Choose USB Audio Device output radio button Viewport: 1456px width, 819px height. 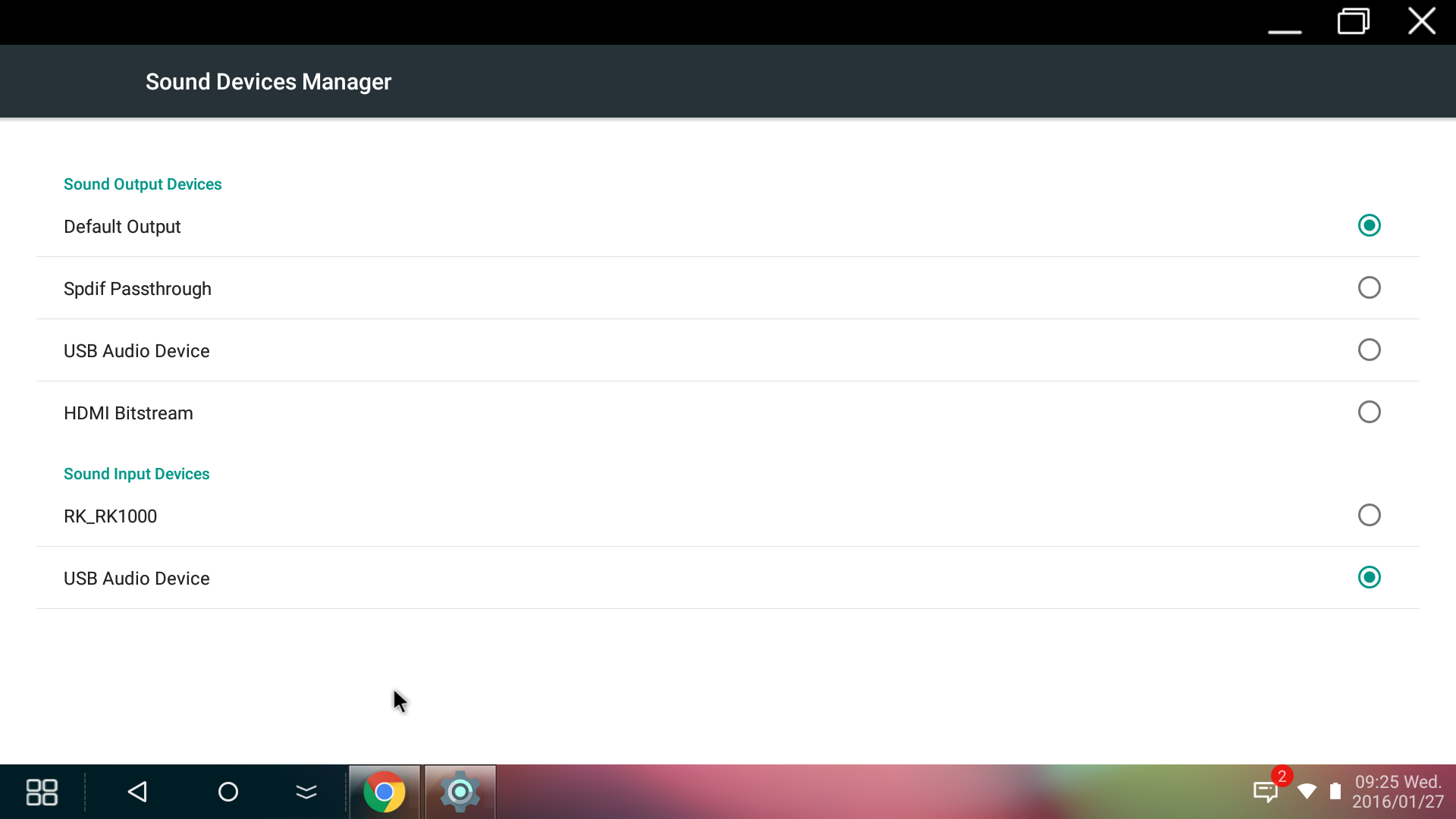(x=1369, y=350)
